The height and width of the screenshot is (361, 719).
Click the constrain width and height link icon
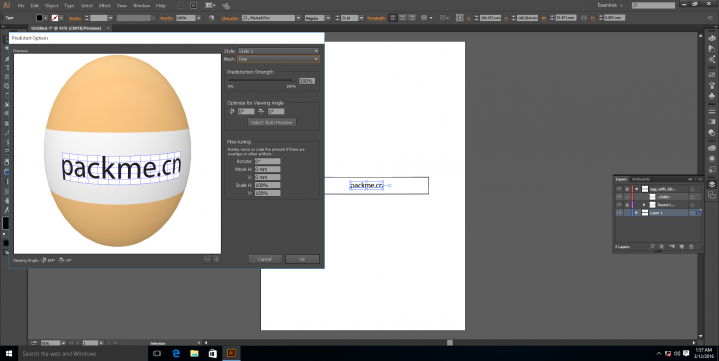584,18
